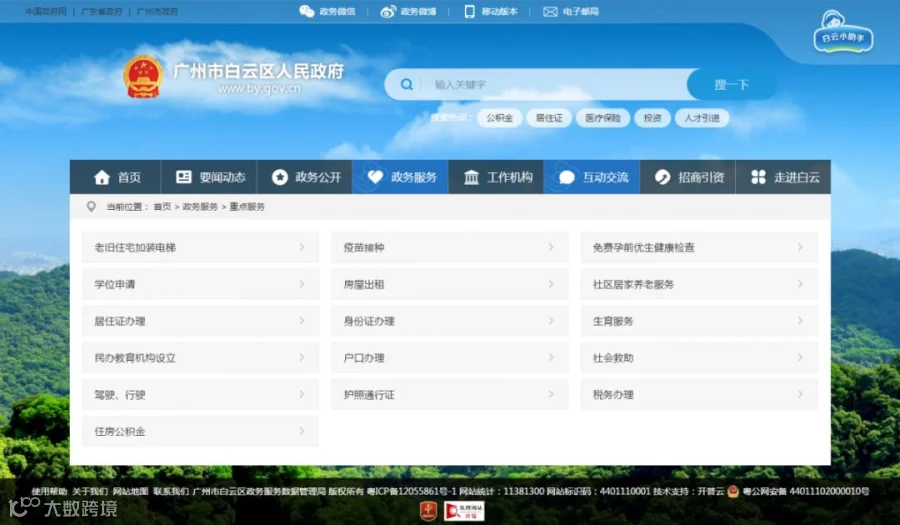900x525 pixels.
Task: Open the 生育服务 service item
Action: click(x=699, y=321)
